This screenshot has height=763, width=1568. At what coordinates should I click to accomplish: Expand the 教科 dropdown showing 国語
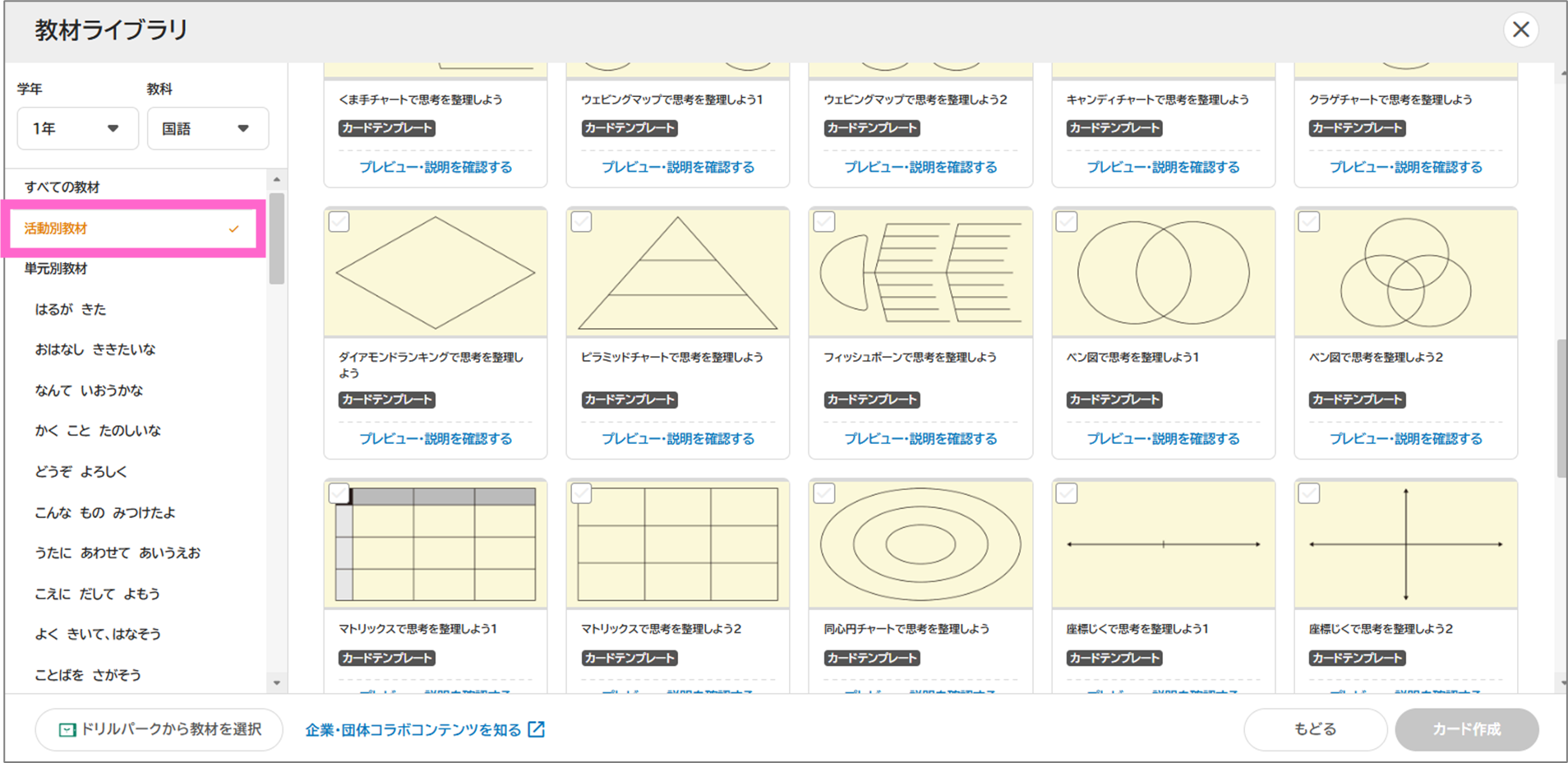[x=207, y=128]
